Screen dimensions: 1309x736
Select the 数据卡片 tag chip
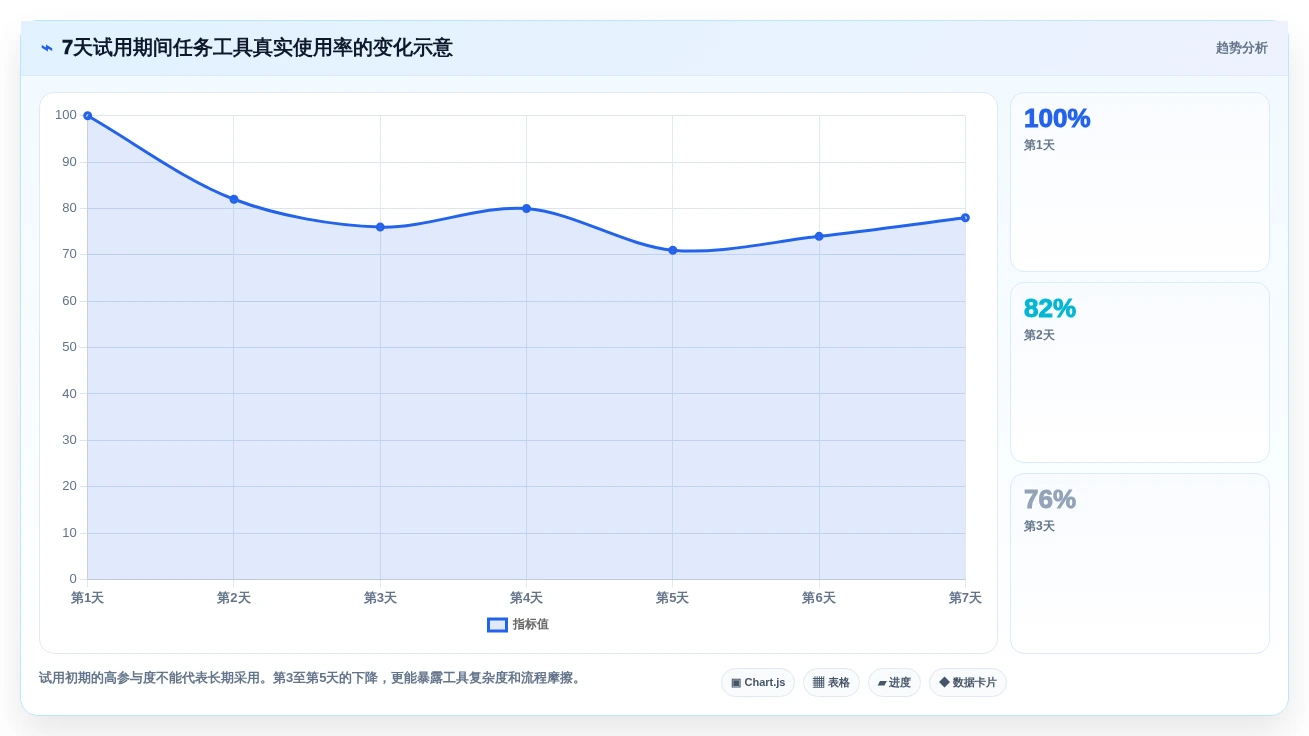967,683
